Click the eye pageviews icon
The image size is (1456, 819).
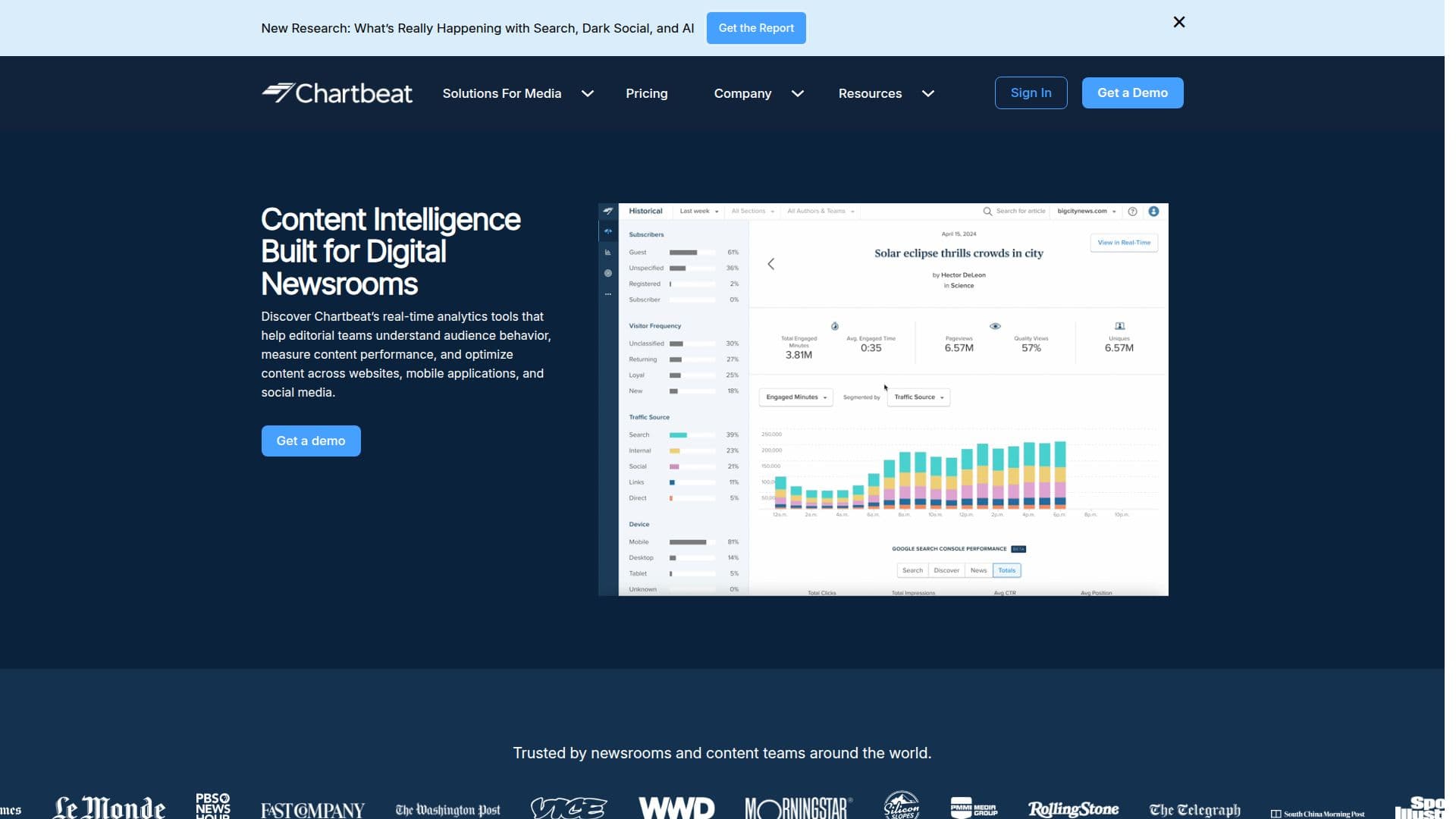[x=995, y=326]
